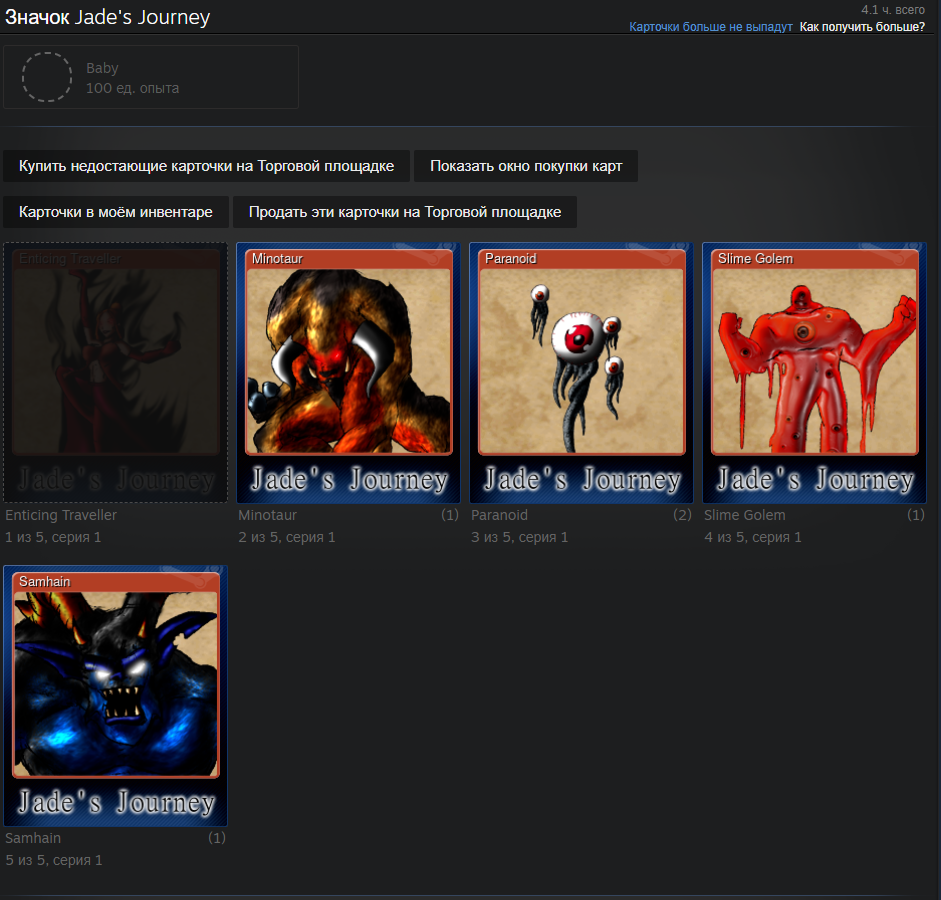Screen dimensions: 941x900
Task: Open the Minotaur trading card image
Action: (349, 373)
